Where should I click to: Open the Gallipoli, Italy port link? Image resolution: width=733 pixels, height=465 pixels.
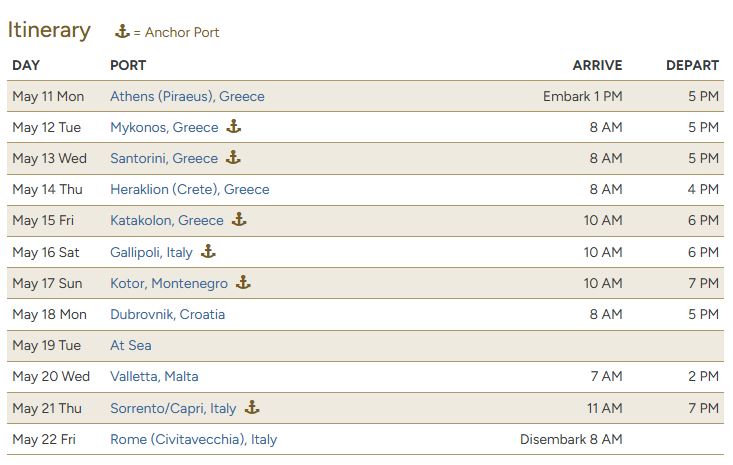[151, 253]
